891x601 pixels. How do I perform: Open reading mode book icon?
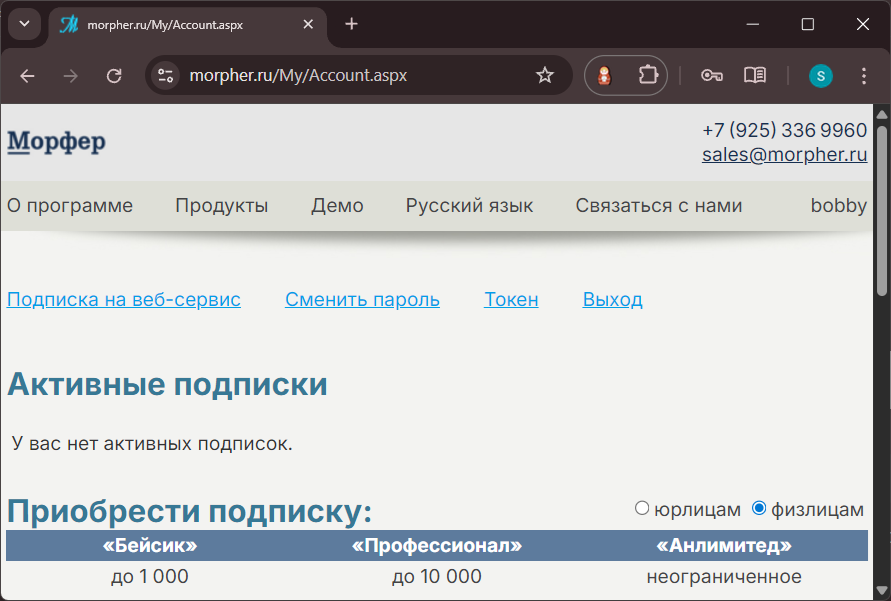pyautogui.click(x=755, y=76)
